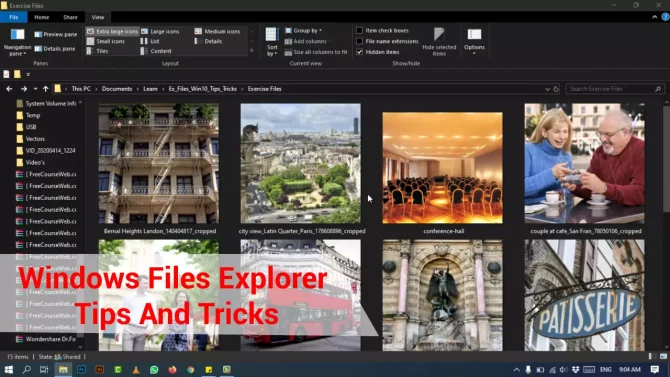Refresh the current folder
The width and height of the screenshot is (670, 377).
556,89
